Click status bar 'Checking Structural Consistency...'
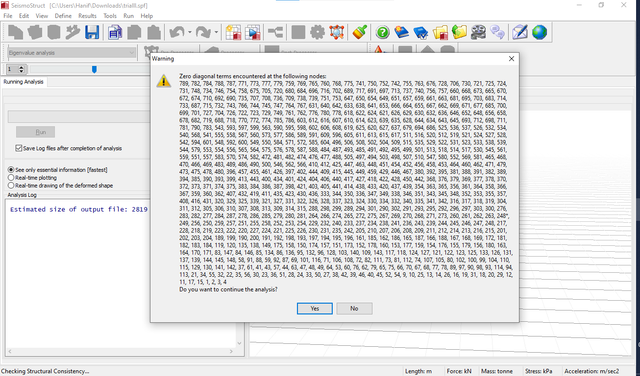 click(x=45, y=371)
